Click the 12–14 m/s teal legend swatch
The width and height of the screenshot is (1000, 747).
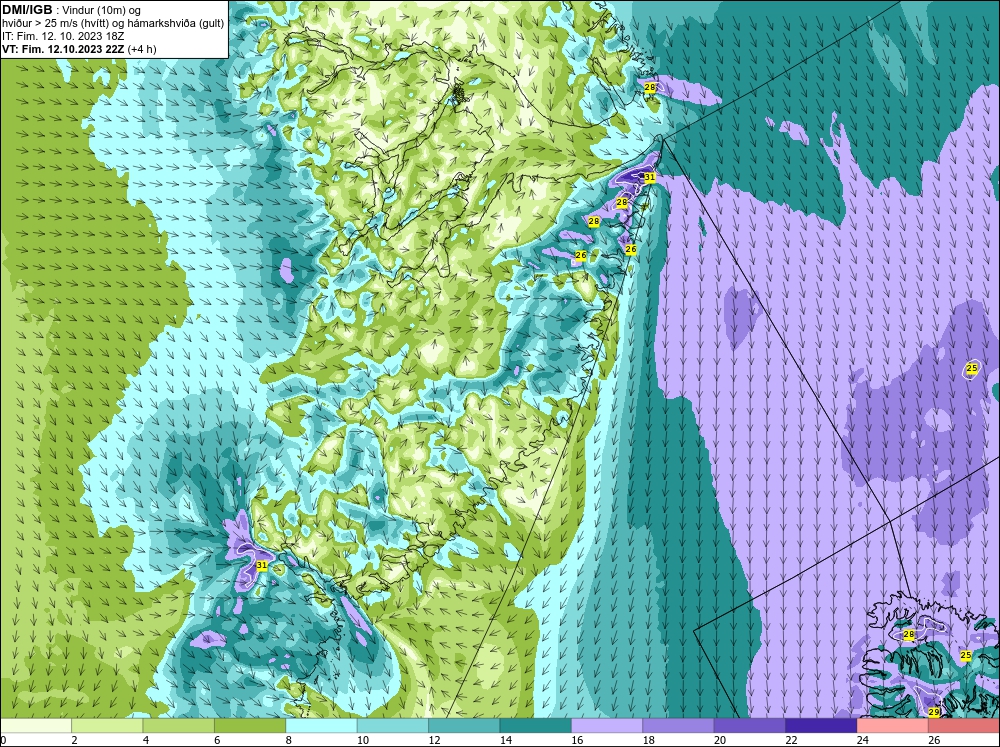tap(464, 726)
